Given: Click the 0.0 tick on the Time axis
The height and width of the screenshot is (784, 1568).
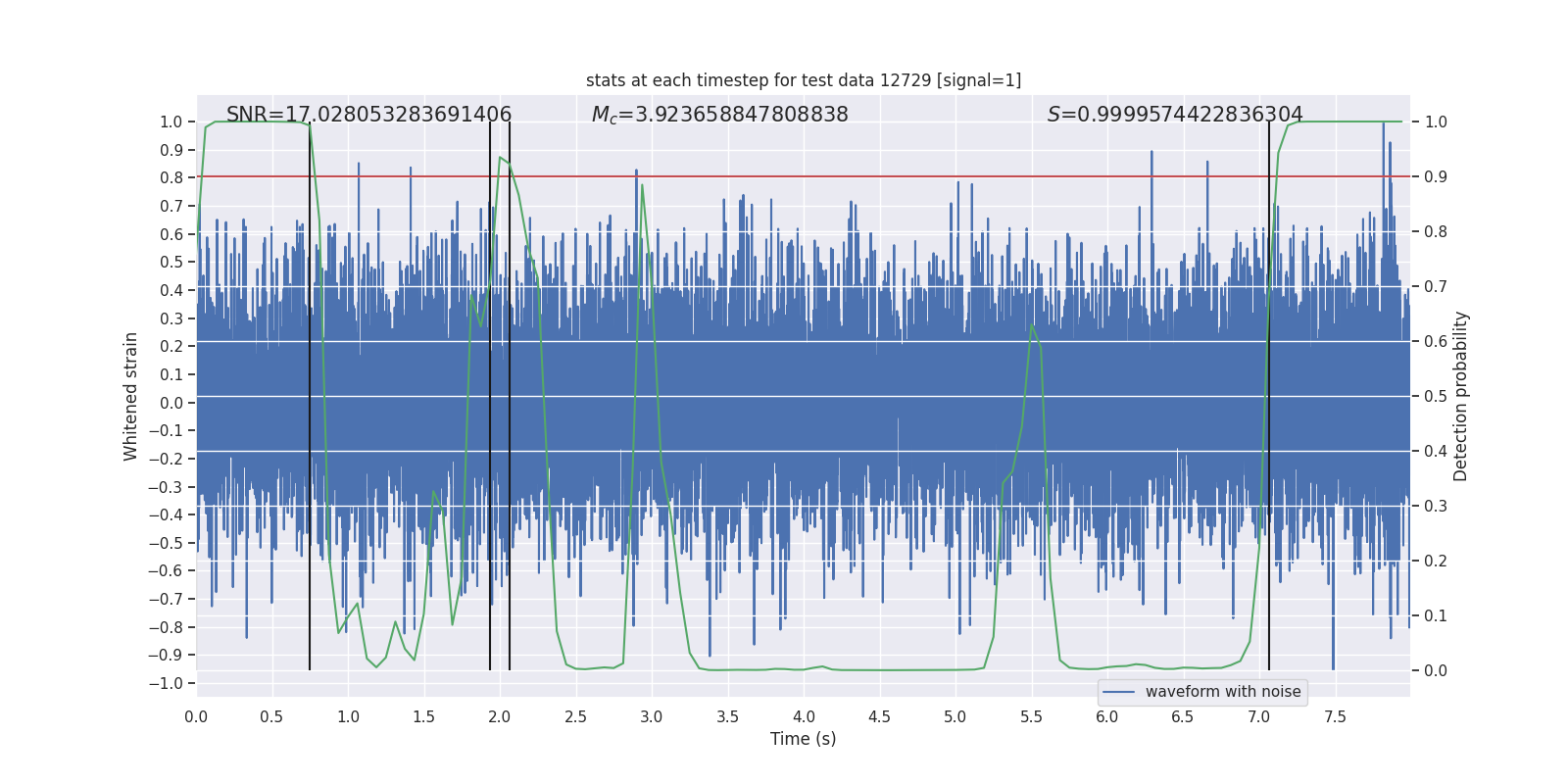Looking at the screenshot, I should pos(196,716).
